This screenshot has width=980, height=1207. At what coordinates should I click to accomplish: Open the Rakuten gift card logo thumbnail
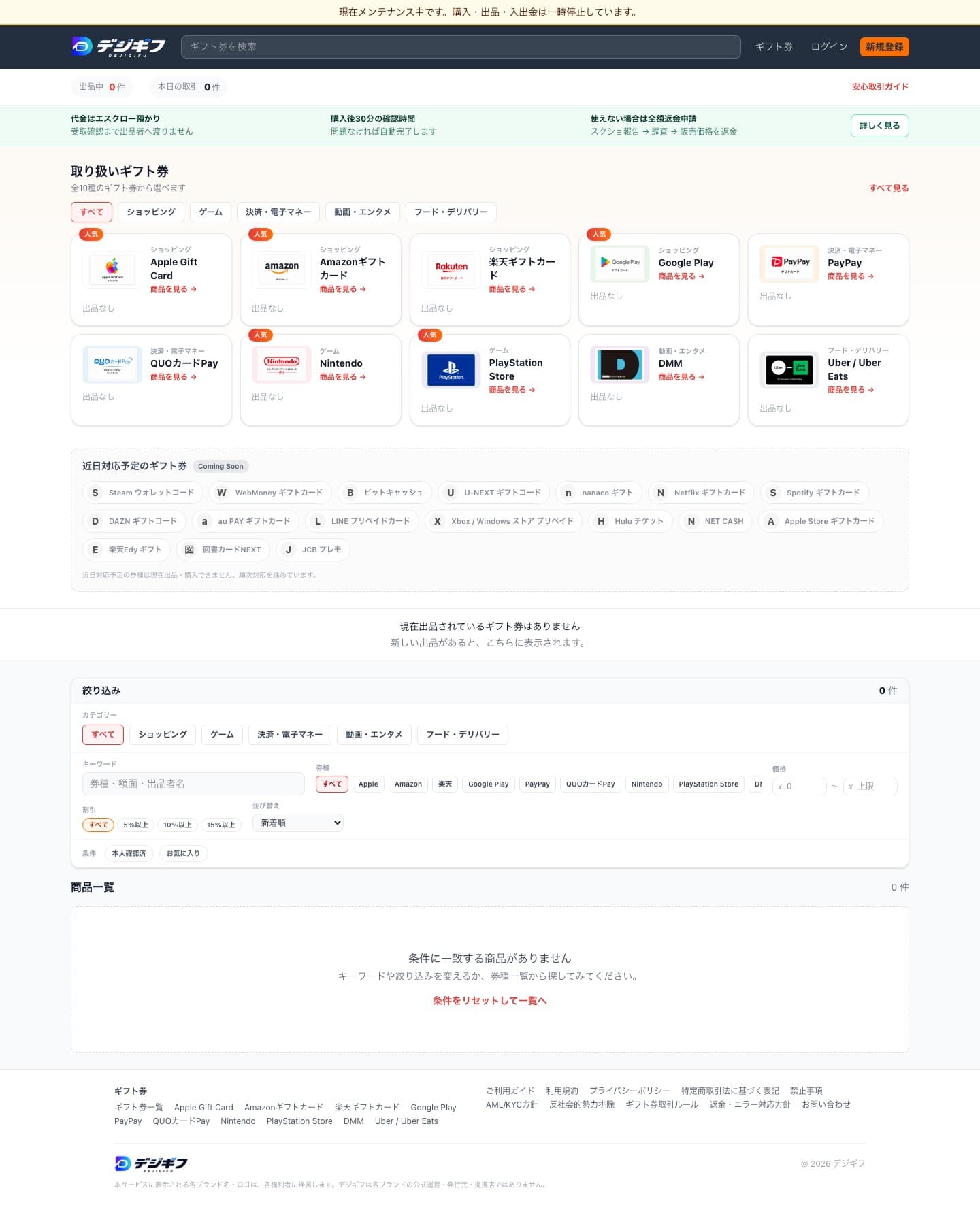451,269
